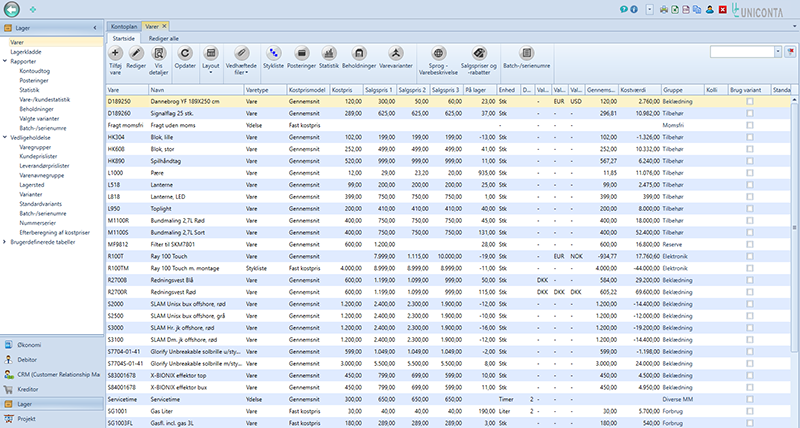The height and width of the screenshot is (428, 800).
Task: Open the tab list arrow at far right
Action: [795, 27]
